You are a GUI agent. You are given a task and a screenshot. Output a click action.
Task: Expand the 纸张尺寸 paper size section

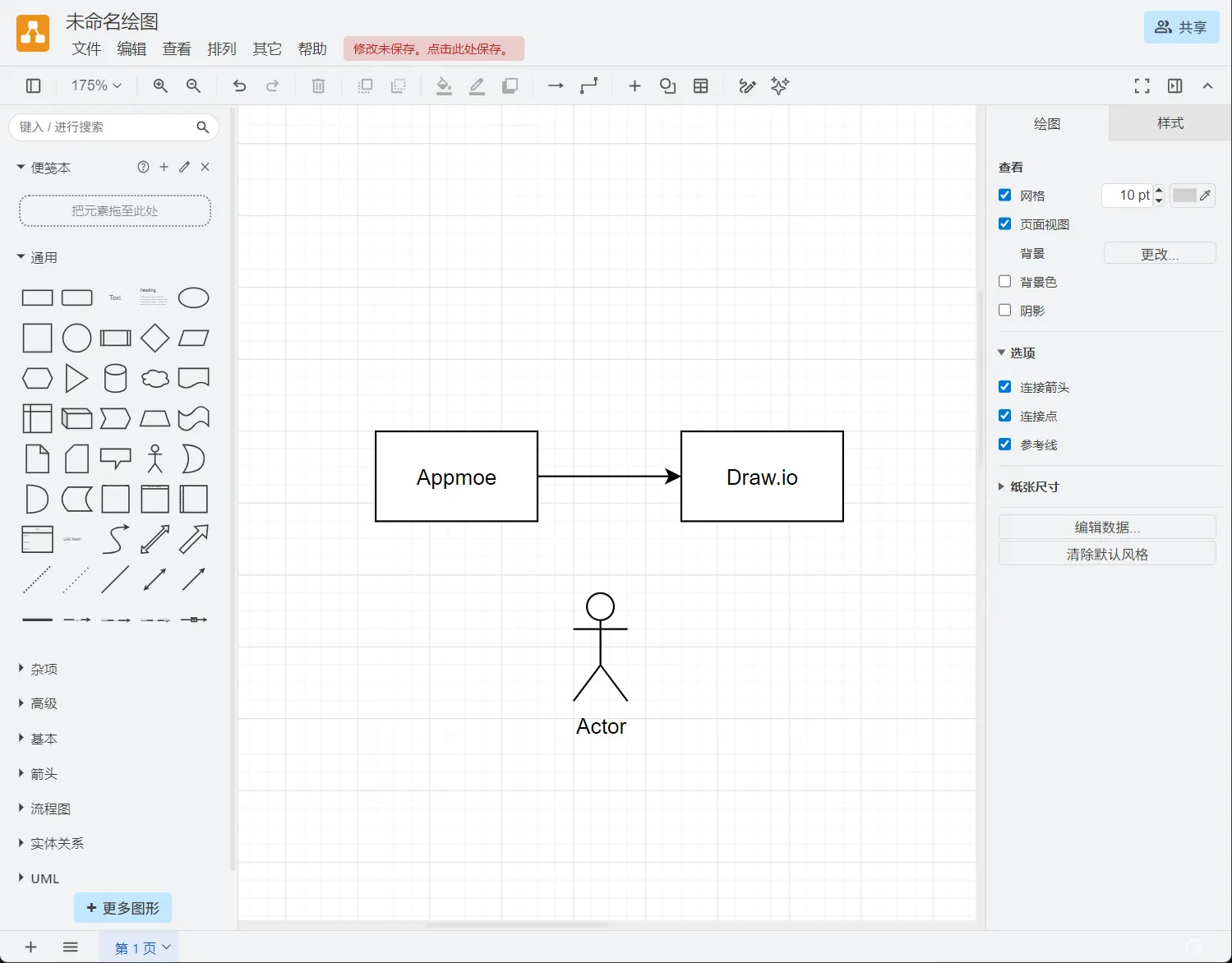[x=1029, y=486]
